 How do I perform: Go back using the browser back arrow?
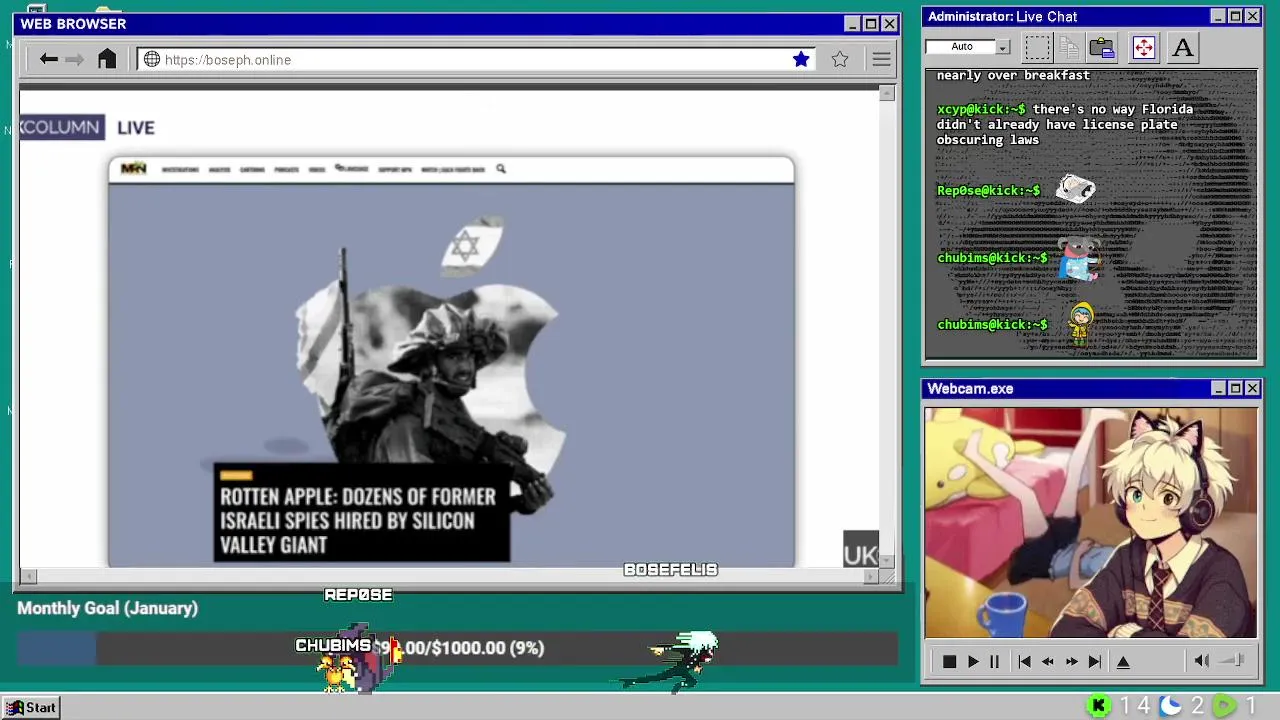[48, 60]
